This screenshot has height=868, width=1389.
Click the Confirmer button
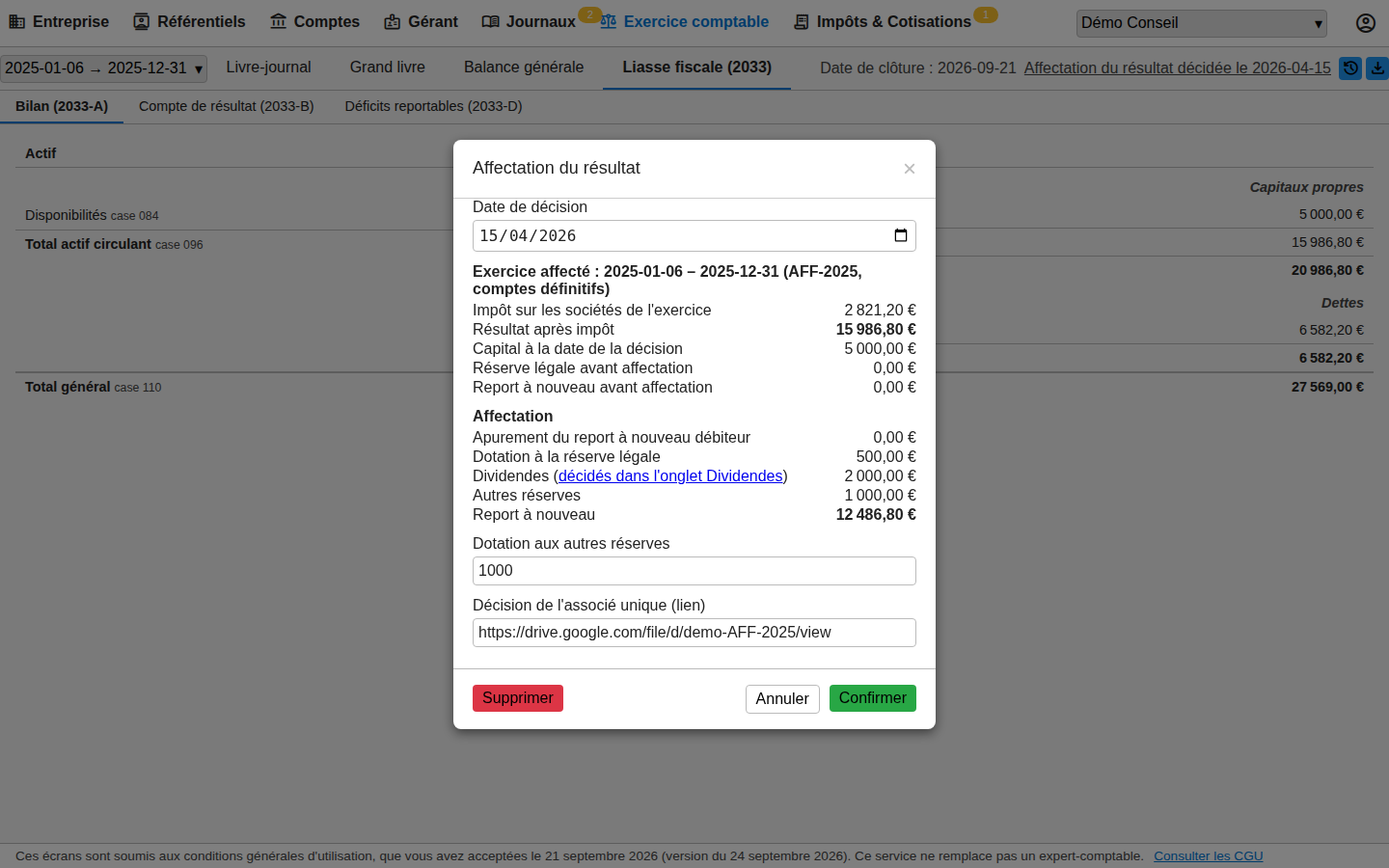(x=873, y=698)
